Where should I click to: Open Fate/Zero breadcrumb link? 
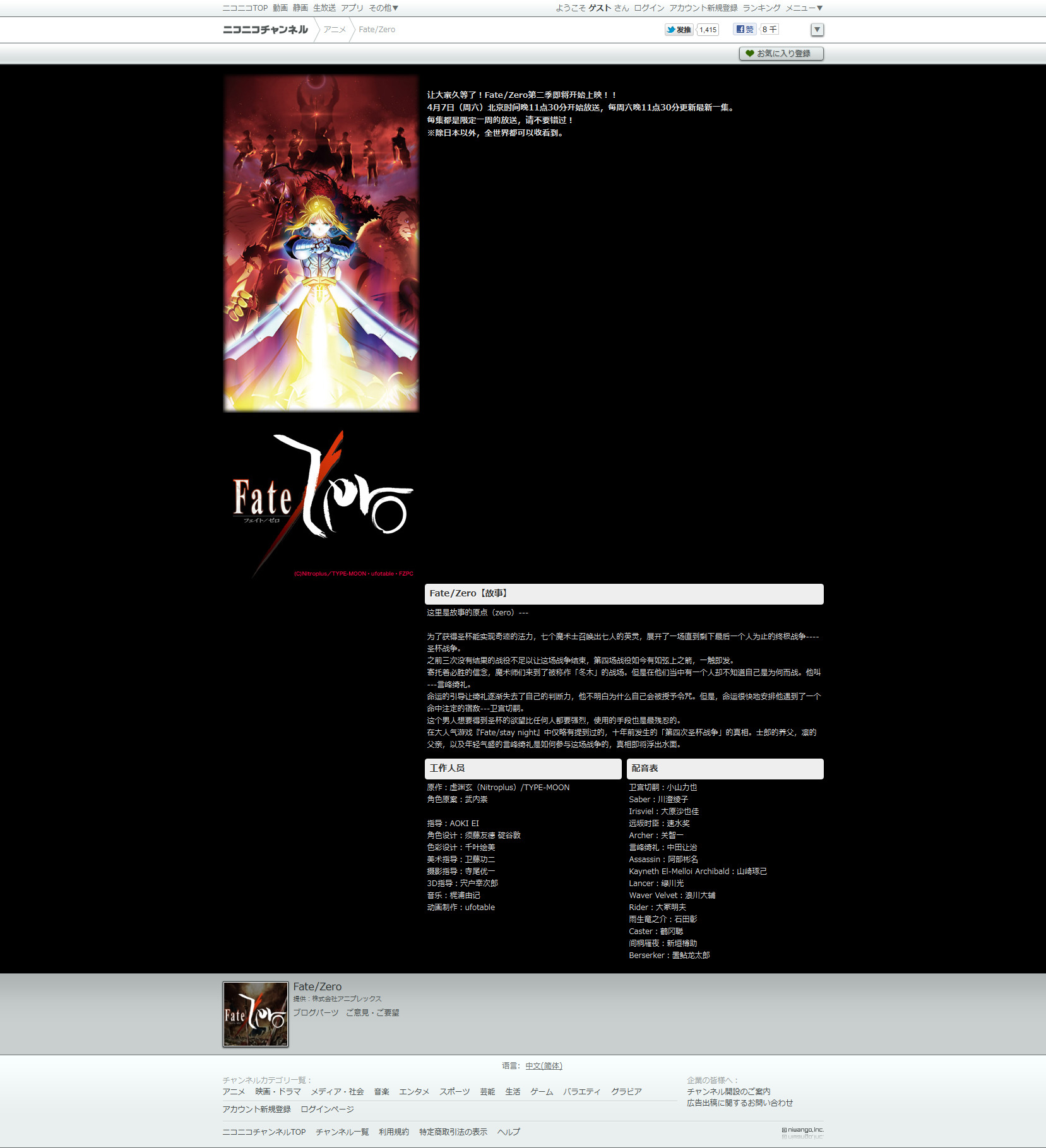[x=377, y=30]
